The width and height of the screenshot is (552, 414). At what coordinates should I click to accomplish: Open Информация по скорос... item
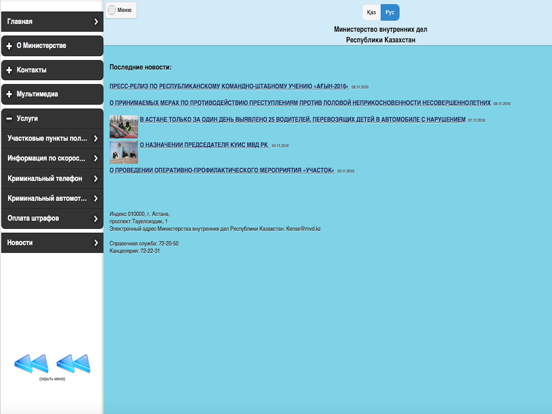pos(52,158)
